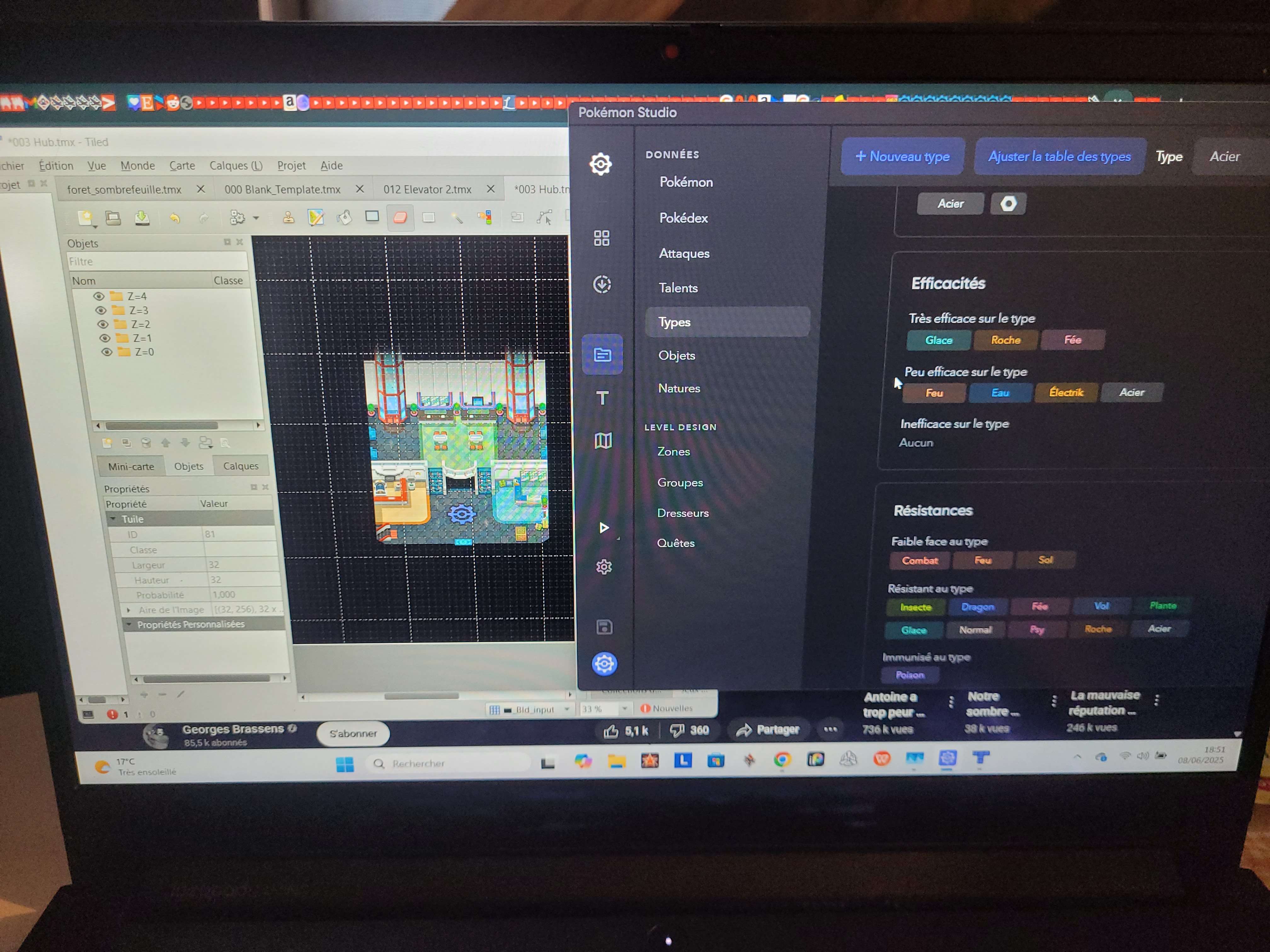Click the save disk icon in Studio sidebar

tap(604, 626)
